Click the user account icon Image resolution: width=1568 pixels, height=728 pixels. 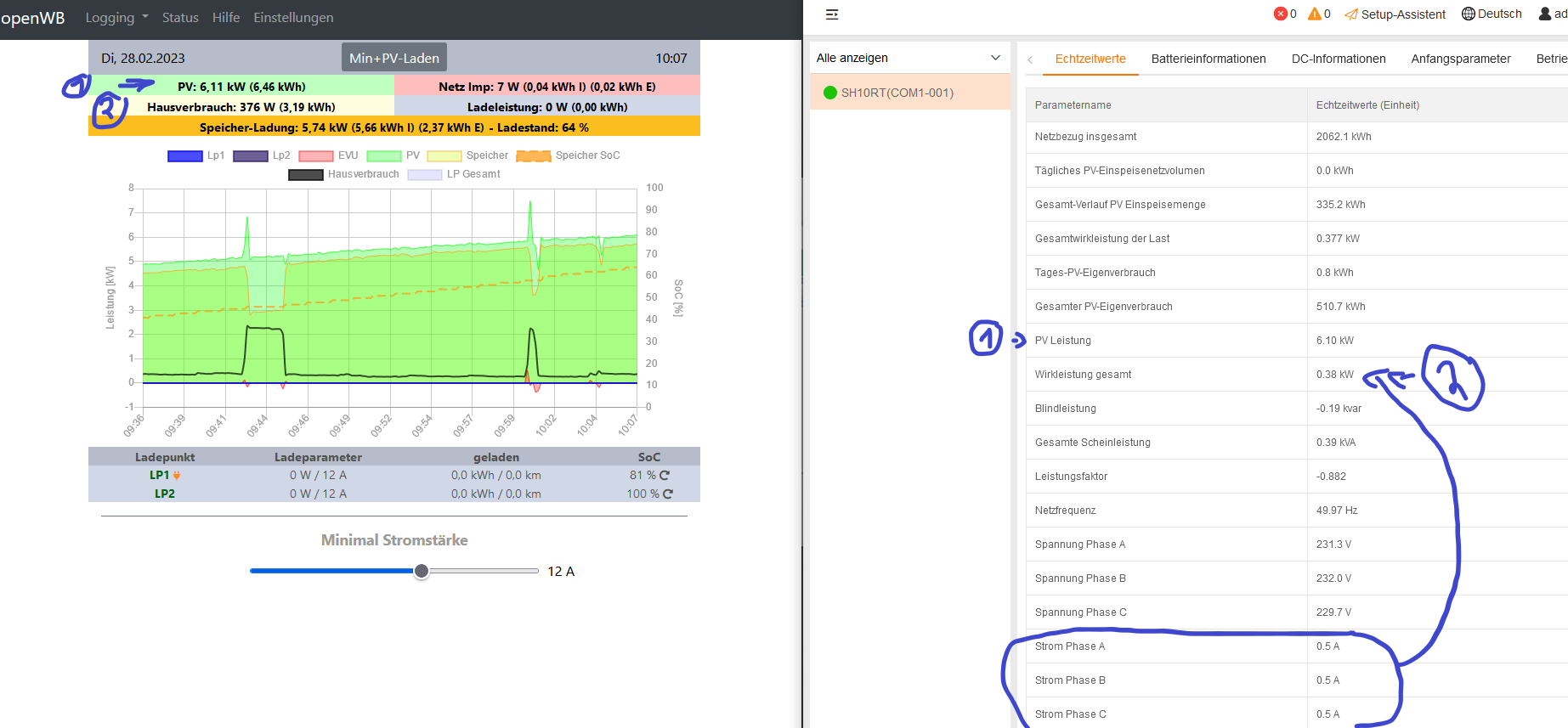(x=1545, y=14)
